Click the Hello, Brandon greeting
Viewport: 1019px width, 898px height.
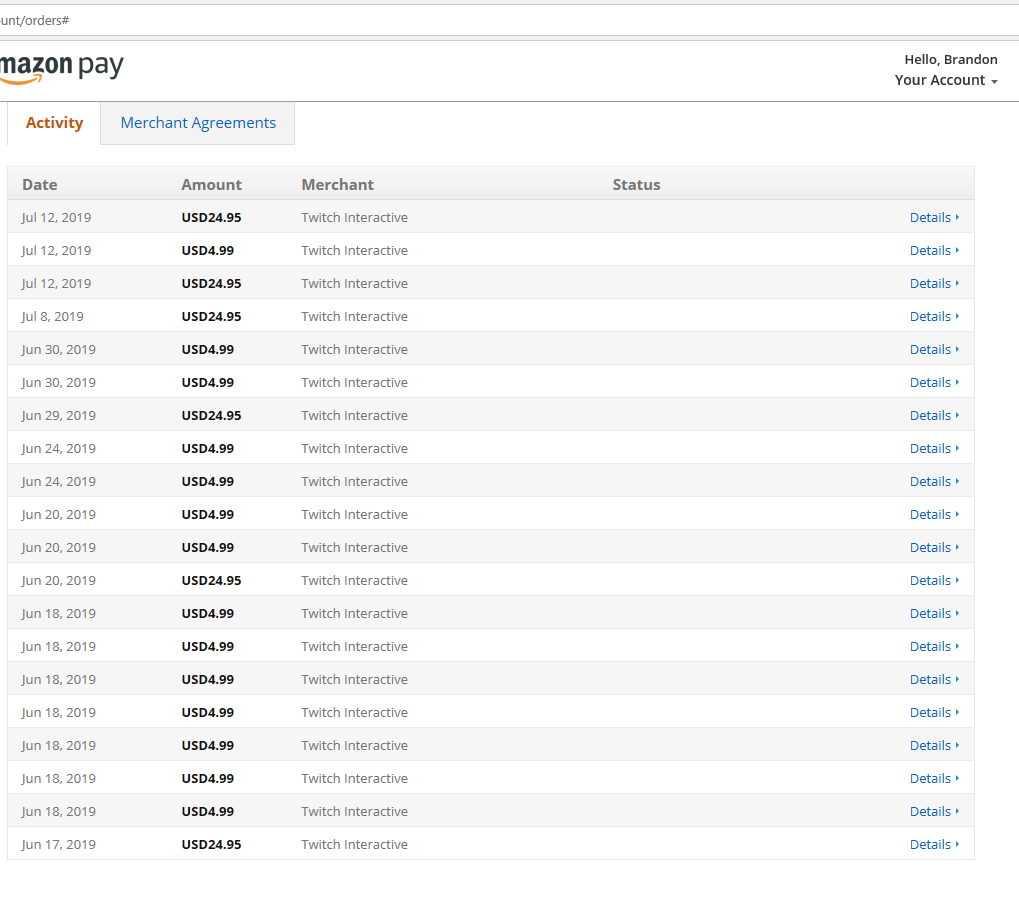tap(951, 59)
